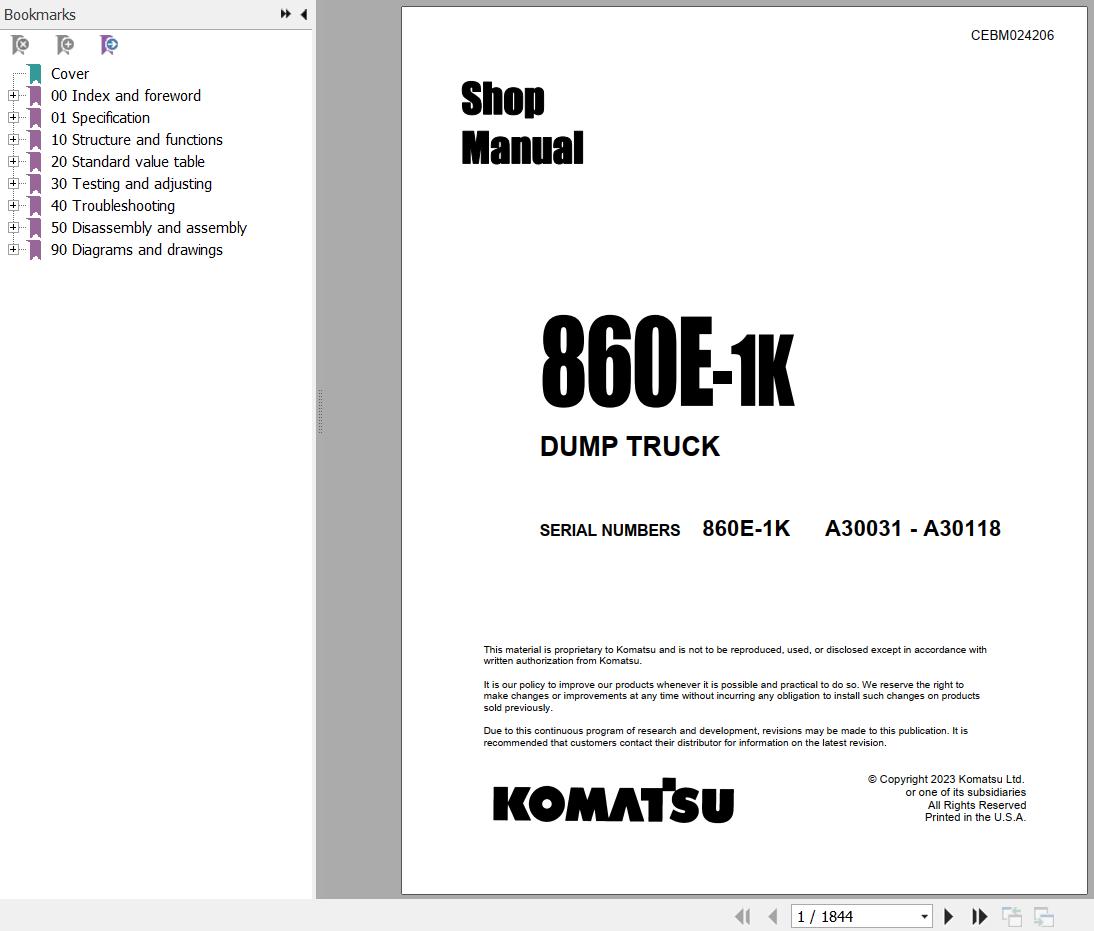1094x931 pixels.
Task: Expand 10 Structure and functions bookmark
Action: pos(13,140)
